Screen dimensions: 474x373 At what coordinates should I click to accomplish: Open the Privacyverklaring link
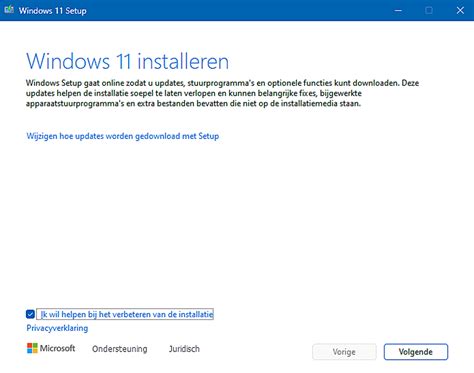[x=57, y=328]
